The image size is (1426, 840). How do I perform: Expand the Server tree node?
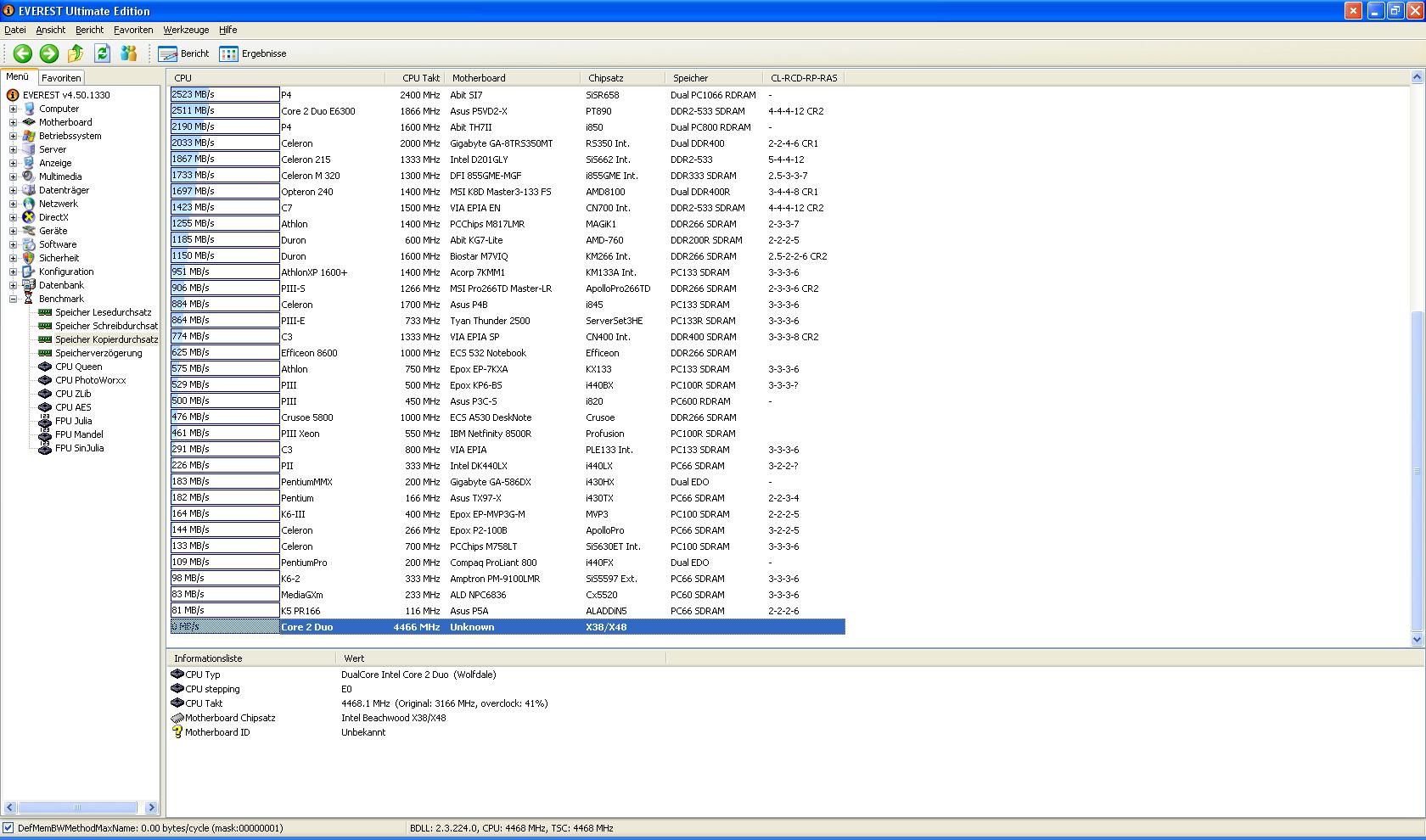pos(13,149)
